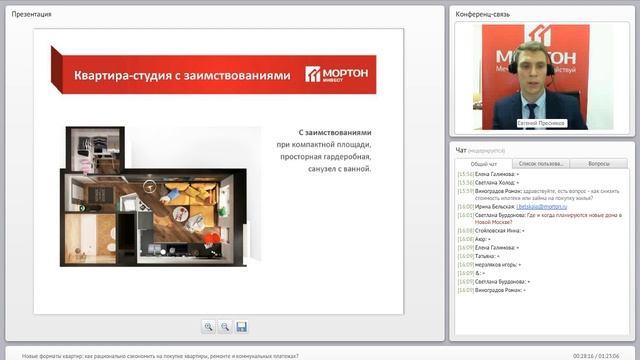Select the chat message from Стойловская Инна
Image resolution: width=640 pixels, height=360 pixels.
coord(491,231)
